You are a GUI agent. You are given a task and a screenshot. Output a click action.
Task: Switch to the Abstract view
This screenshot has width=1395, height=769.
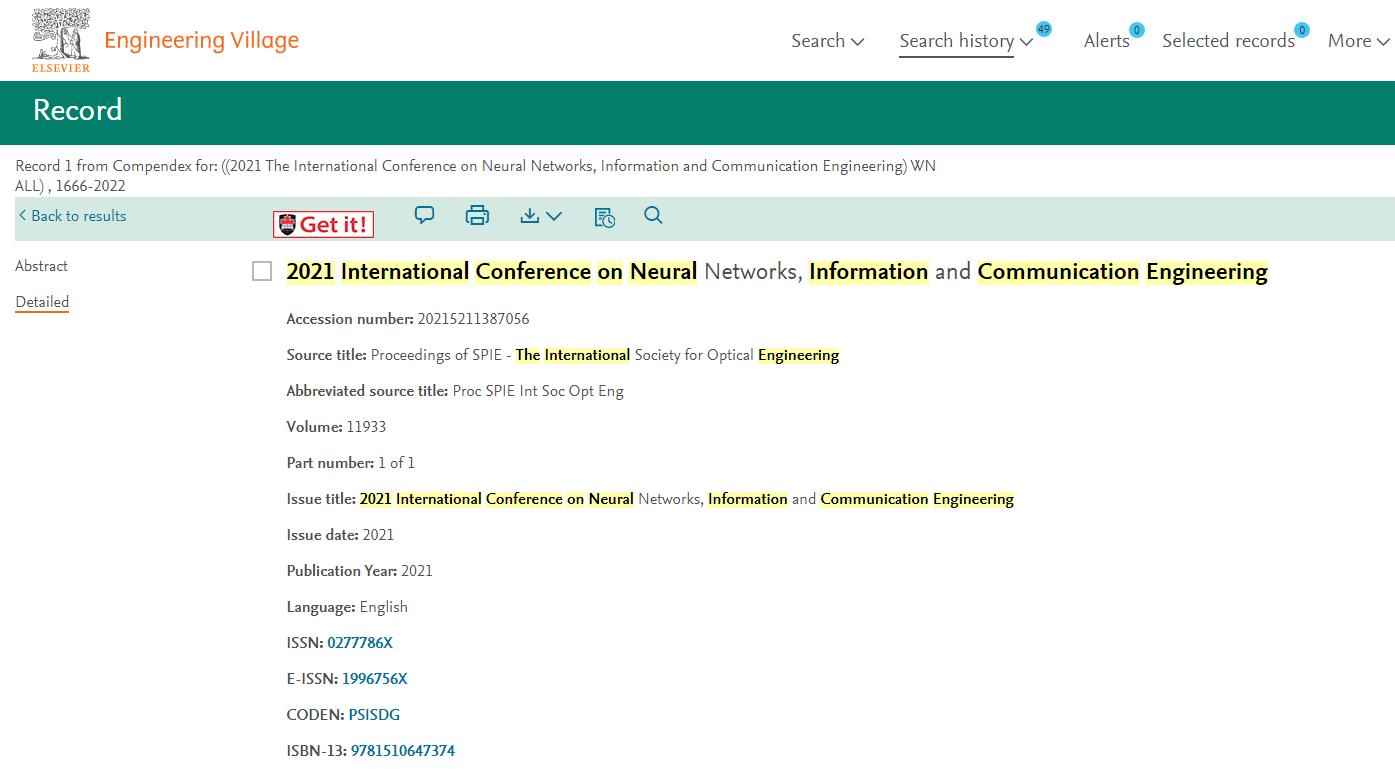(42, 266)
